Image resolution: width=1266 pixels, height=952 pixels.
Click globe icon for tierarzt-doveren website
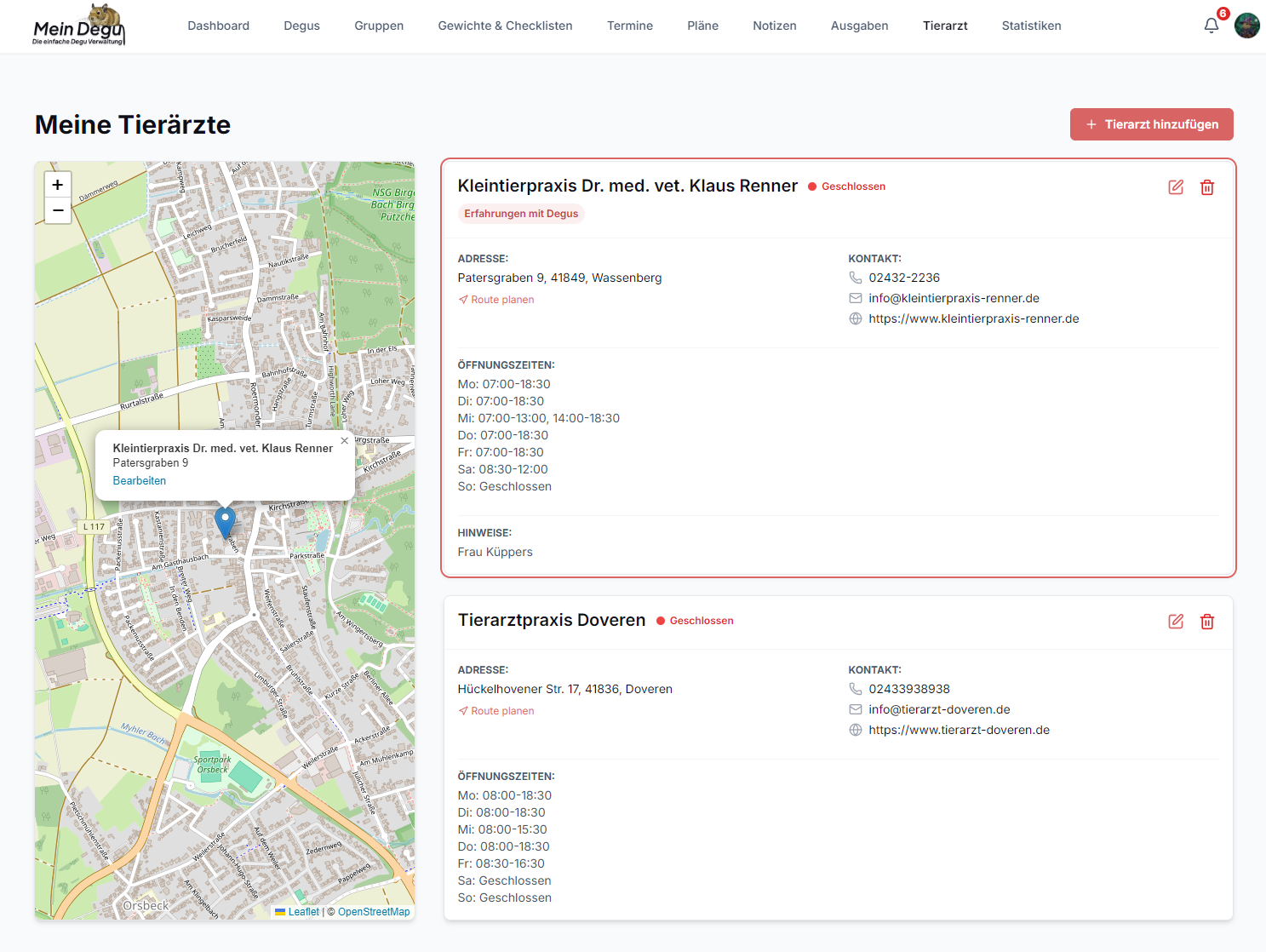pyautogui.click(x=856, y=730)
